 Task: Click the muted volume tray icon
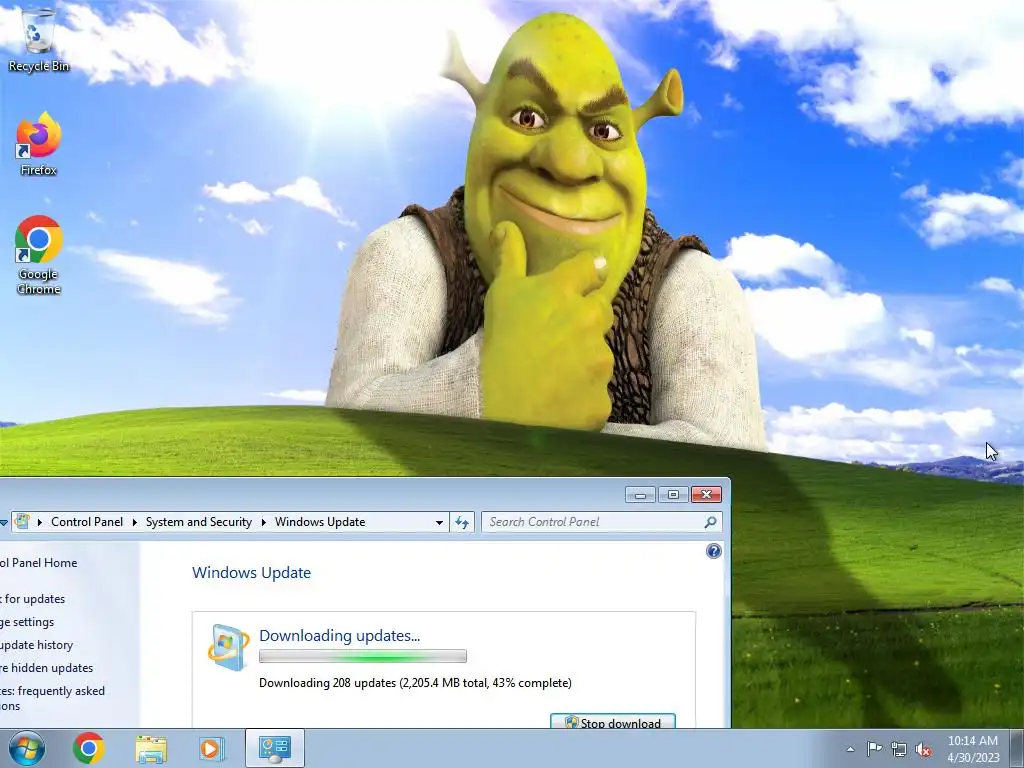point(923,749)
